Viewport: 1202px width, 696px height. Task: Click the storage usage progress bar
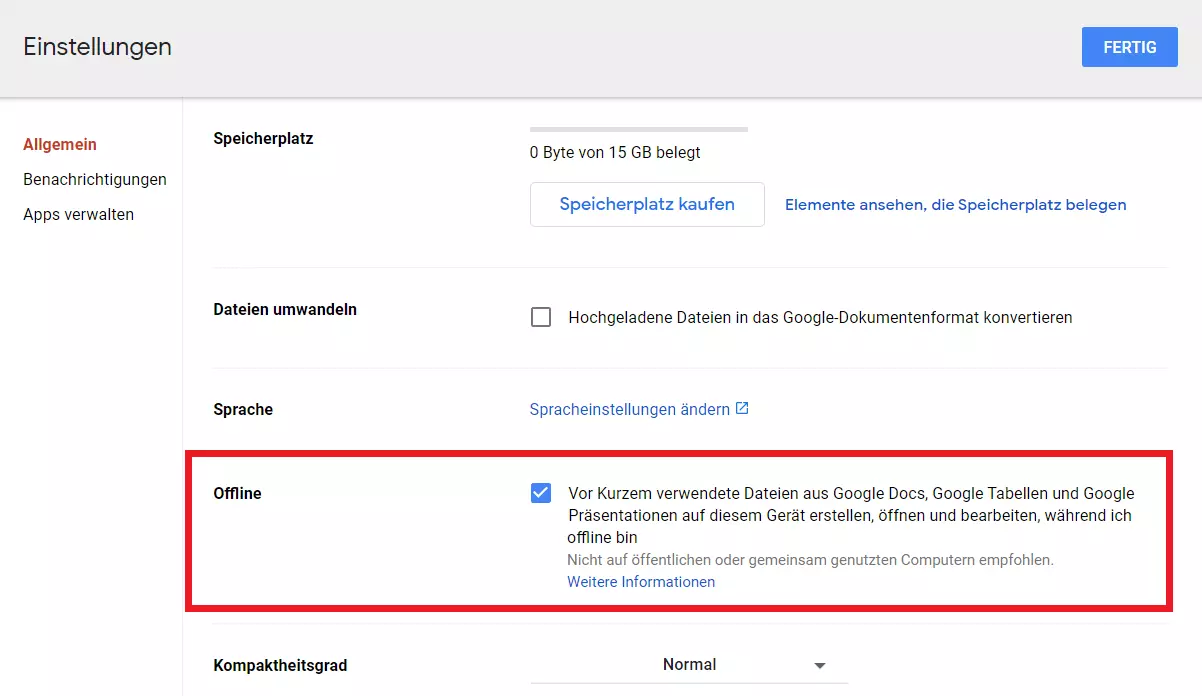coord(639,129)
